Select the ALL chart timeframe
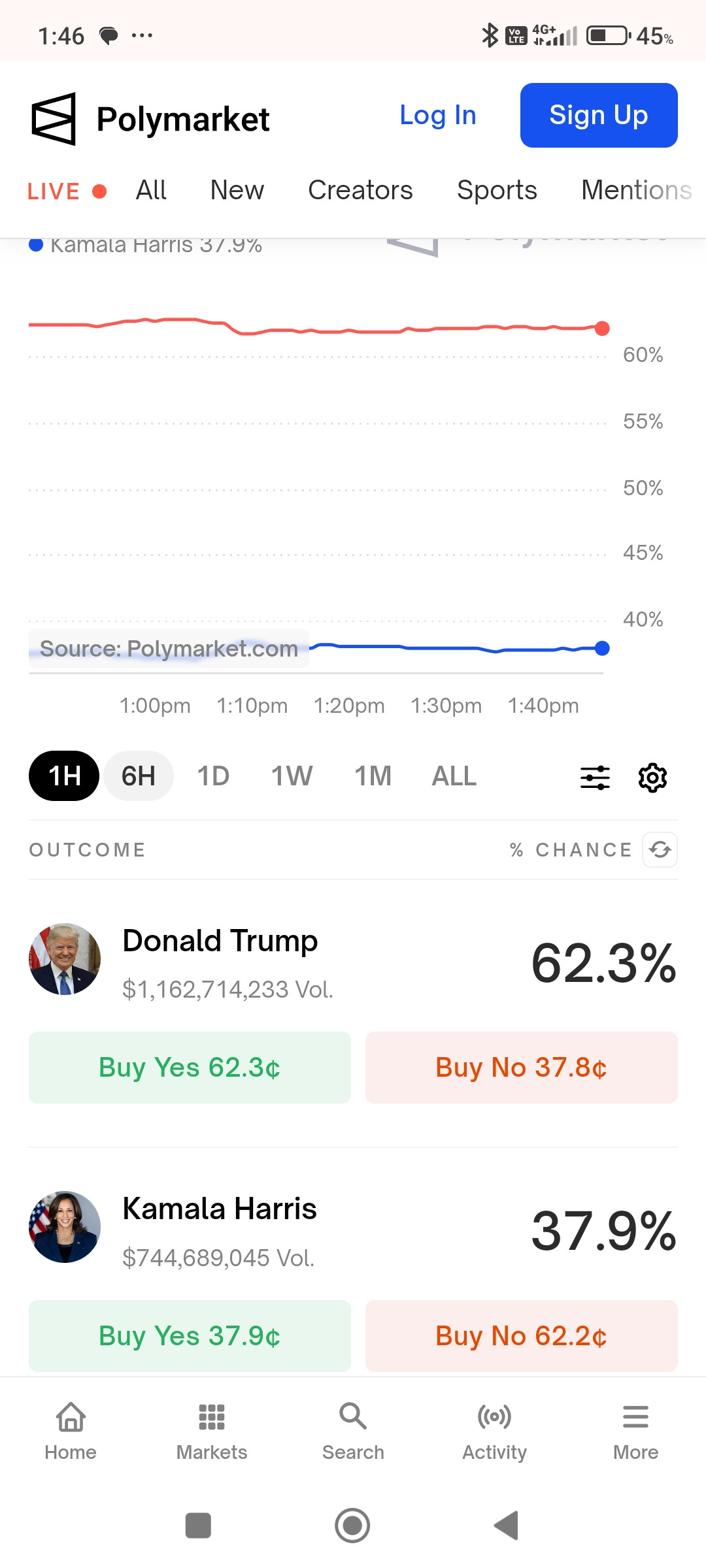This screenshot has height=1568, width=706. click(x=454, y=776)
